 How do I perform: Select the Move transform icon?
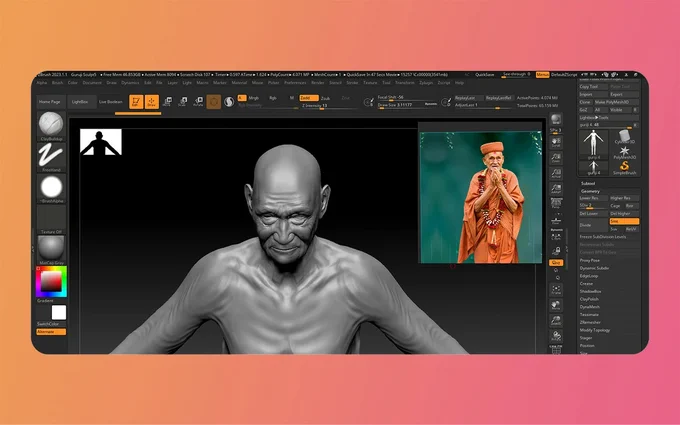coord(167,102)
